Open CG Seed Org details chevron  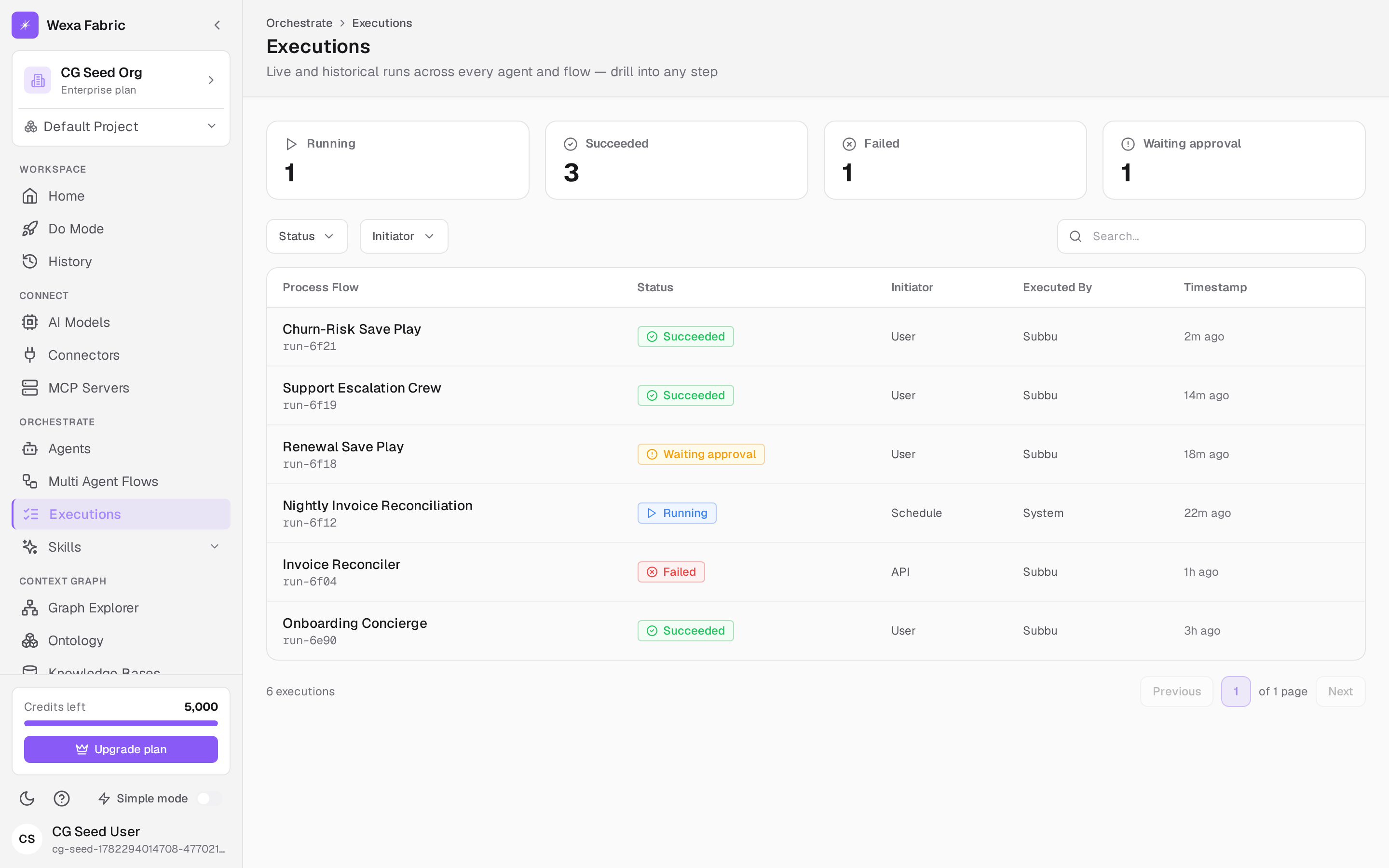pyautogui.click(x=211, y=81)
